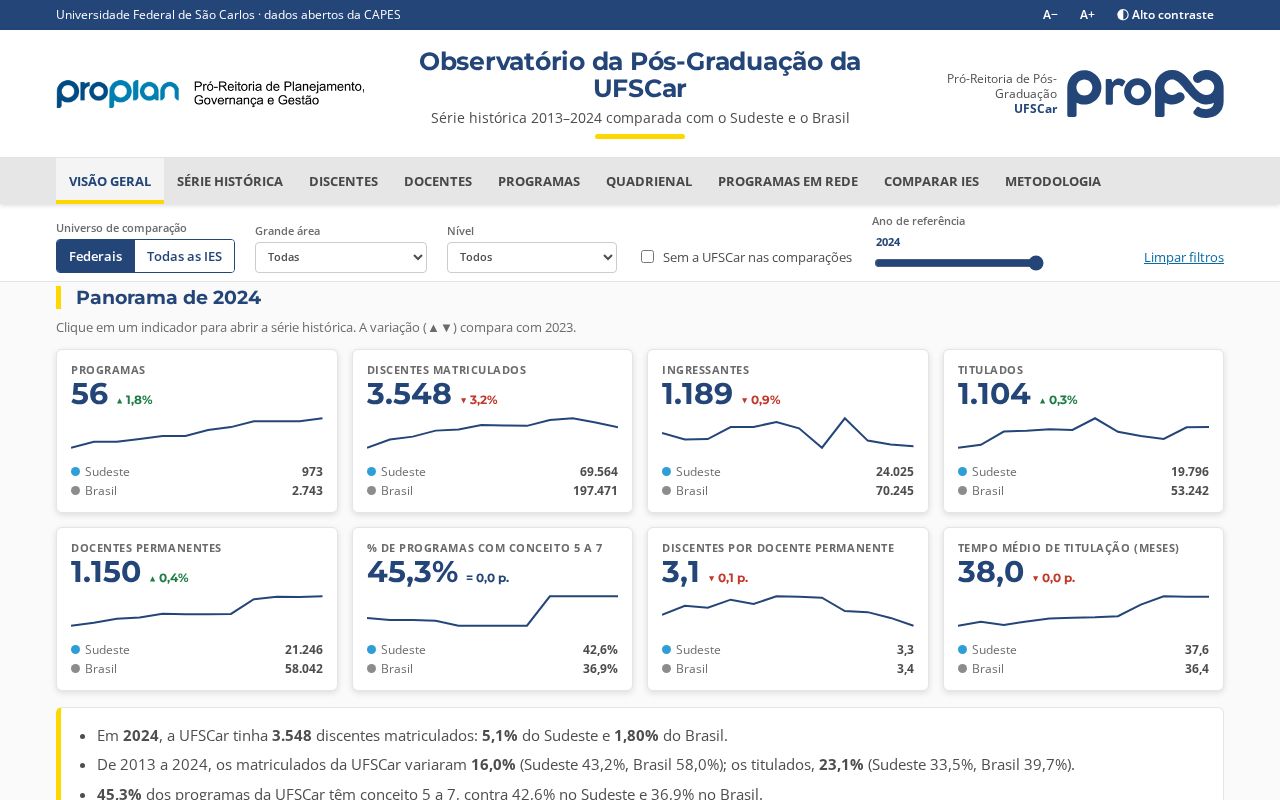1280x800 pixels.
Task: Increase font size with A+ button
Action: [1087, 15]
